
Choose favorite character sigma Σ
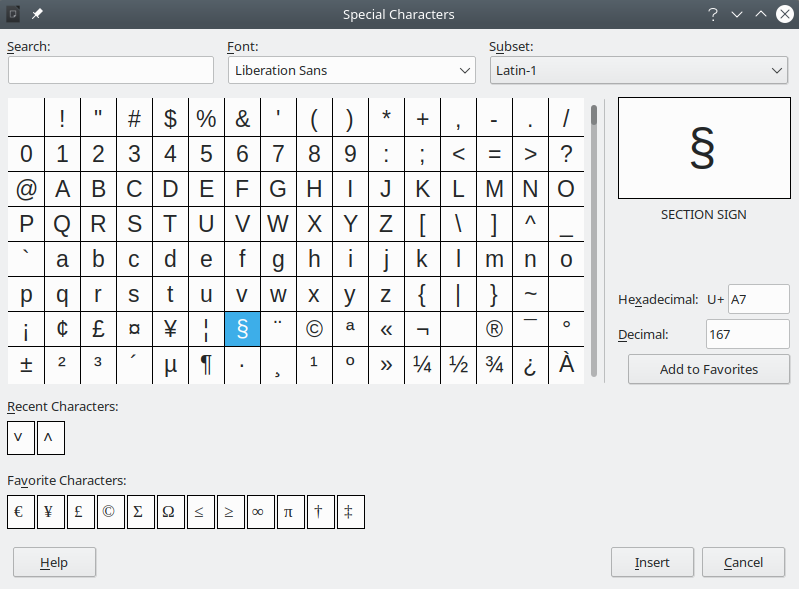(x=141, y=512)
